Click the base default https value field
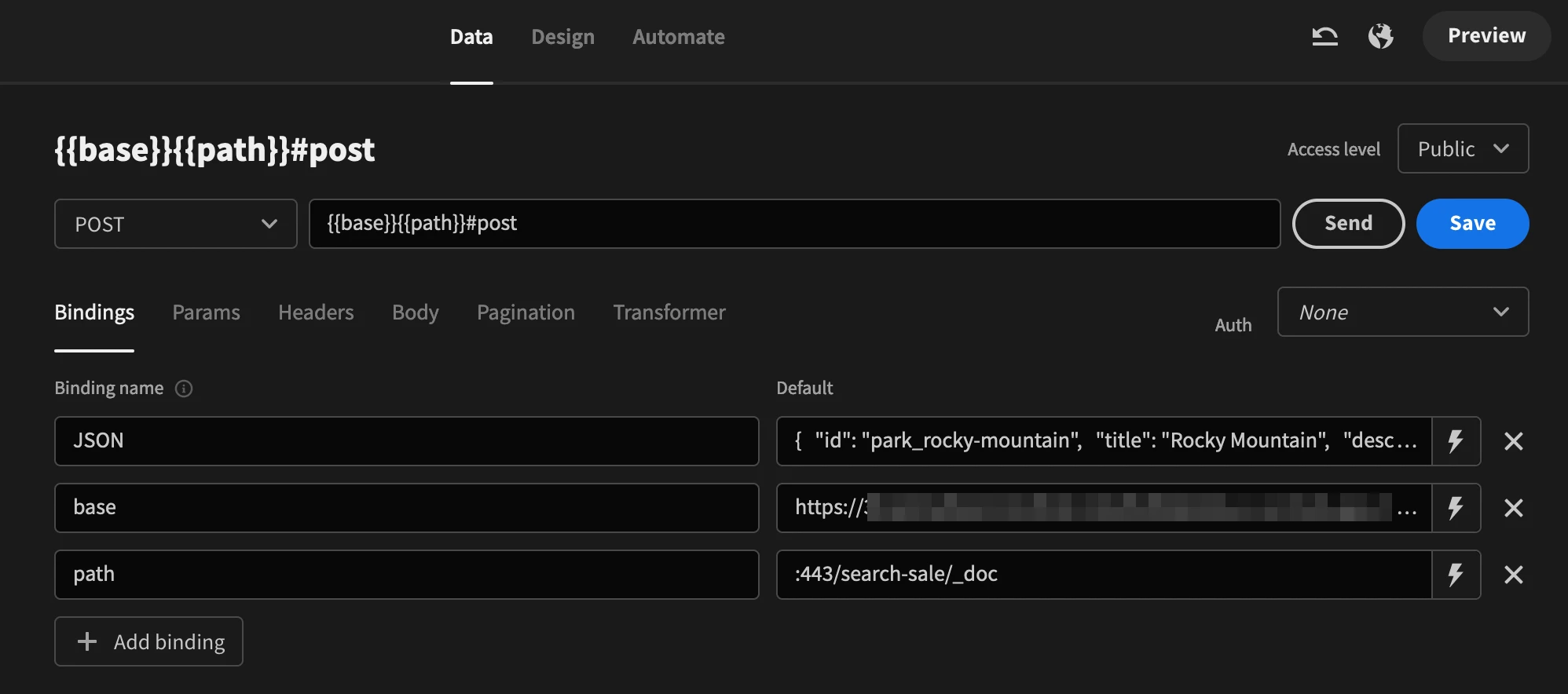Image resolution: width=1568 pixels, height=694 pixels. pyautogui.click(x=1104, y=508)
